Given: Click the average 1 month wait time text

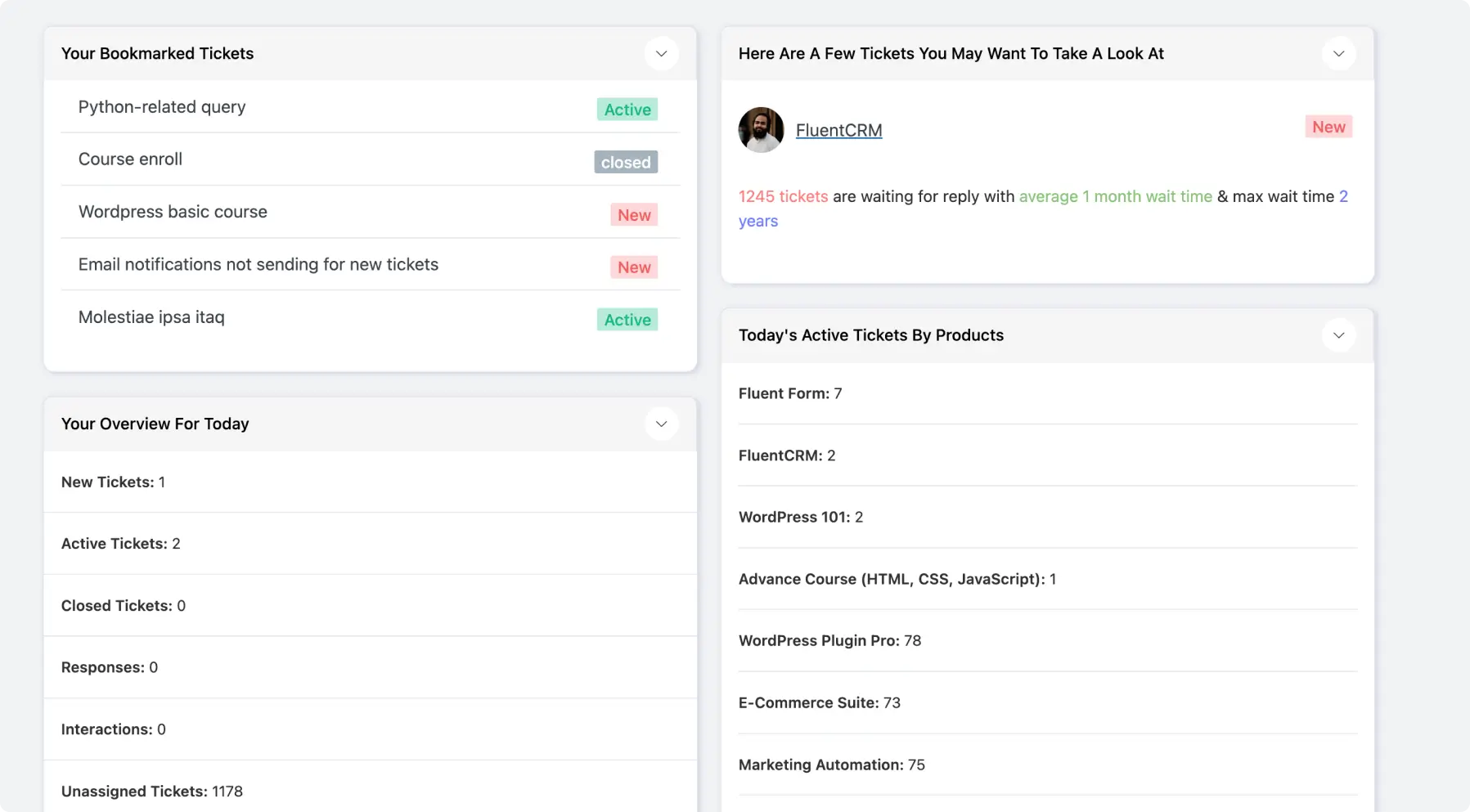Looking at the screenshot, I should click(x=1116, y=196).
